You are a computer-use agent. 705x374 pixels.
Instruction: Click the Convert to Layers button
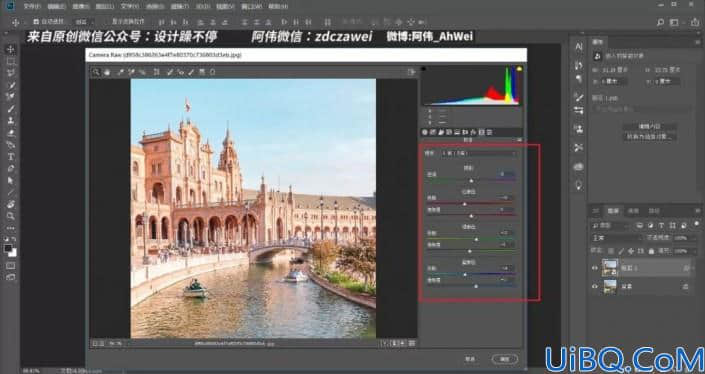tap(649, 137)
